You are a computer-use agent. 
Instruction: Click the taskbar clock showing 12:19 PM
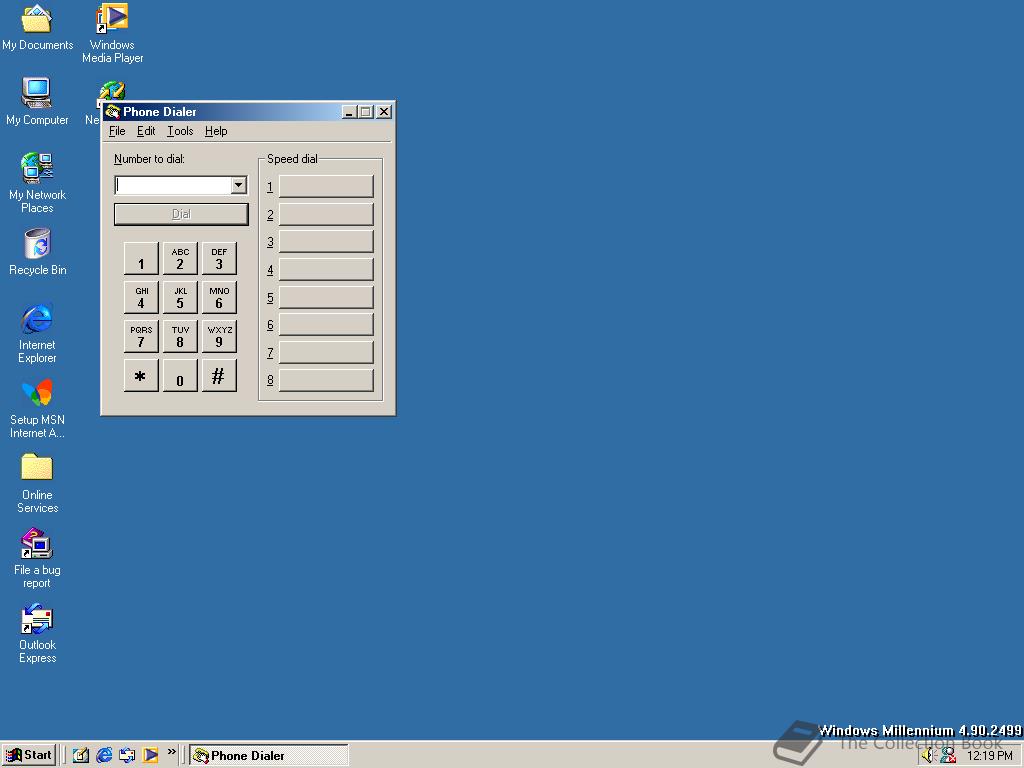point(989,756)
